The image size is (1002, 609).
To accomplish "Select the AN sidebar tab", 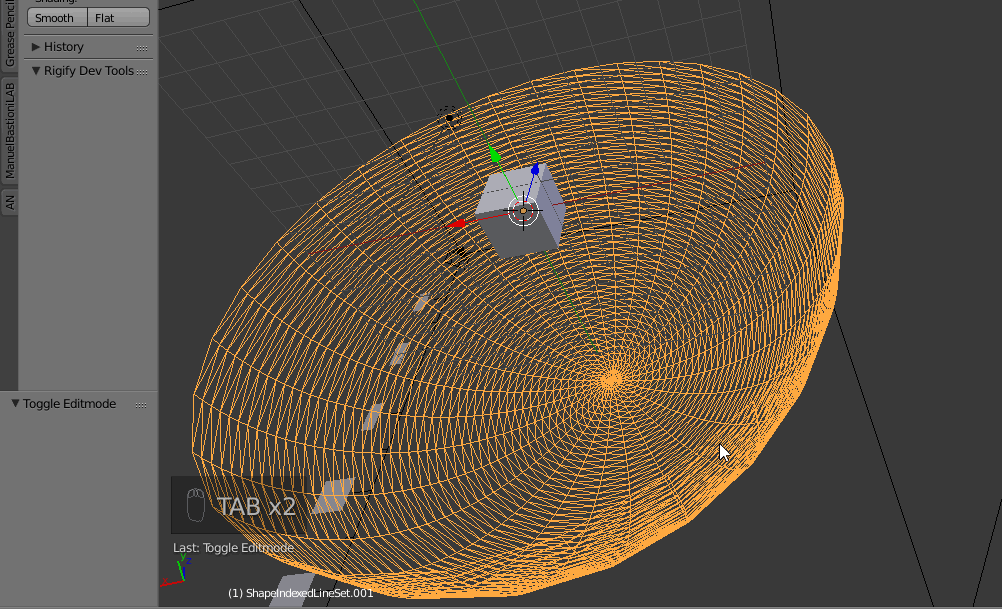I will (x=10, y=200).
